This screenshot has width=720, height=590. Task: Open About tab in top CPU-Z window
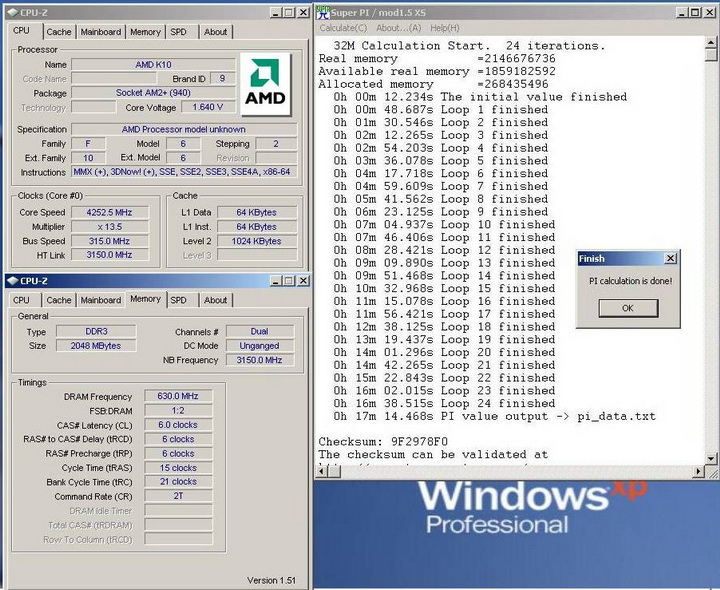(x=215, y=32)
